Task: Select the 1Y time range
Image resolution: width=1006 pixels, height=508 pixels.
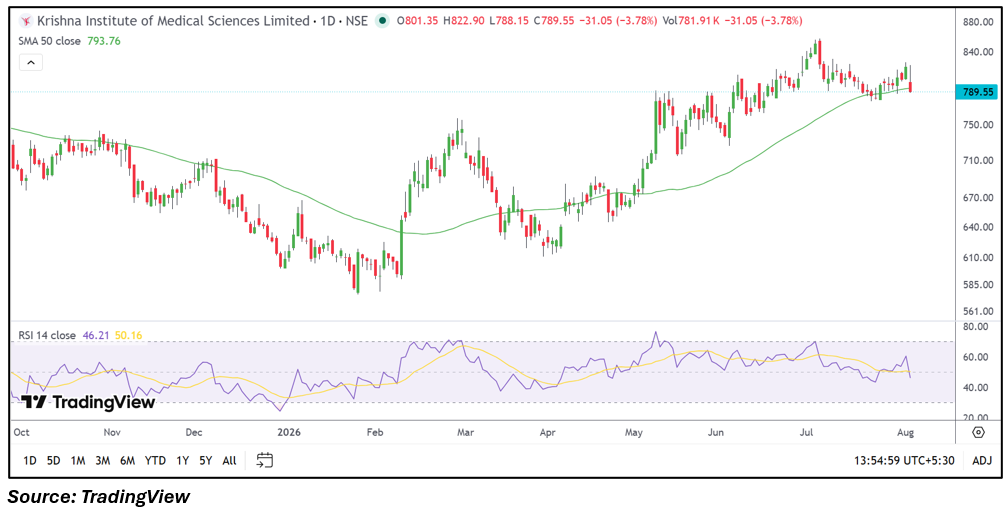Action: coord(182,461)
